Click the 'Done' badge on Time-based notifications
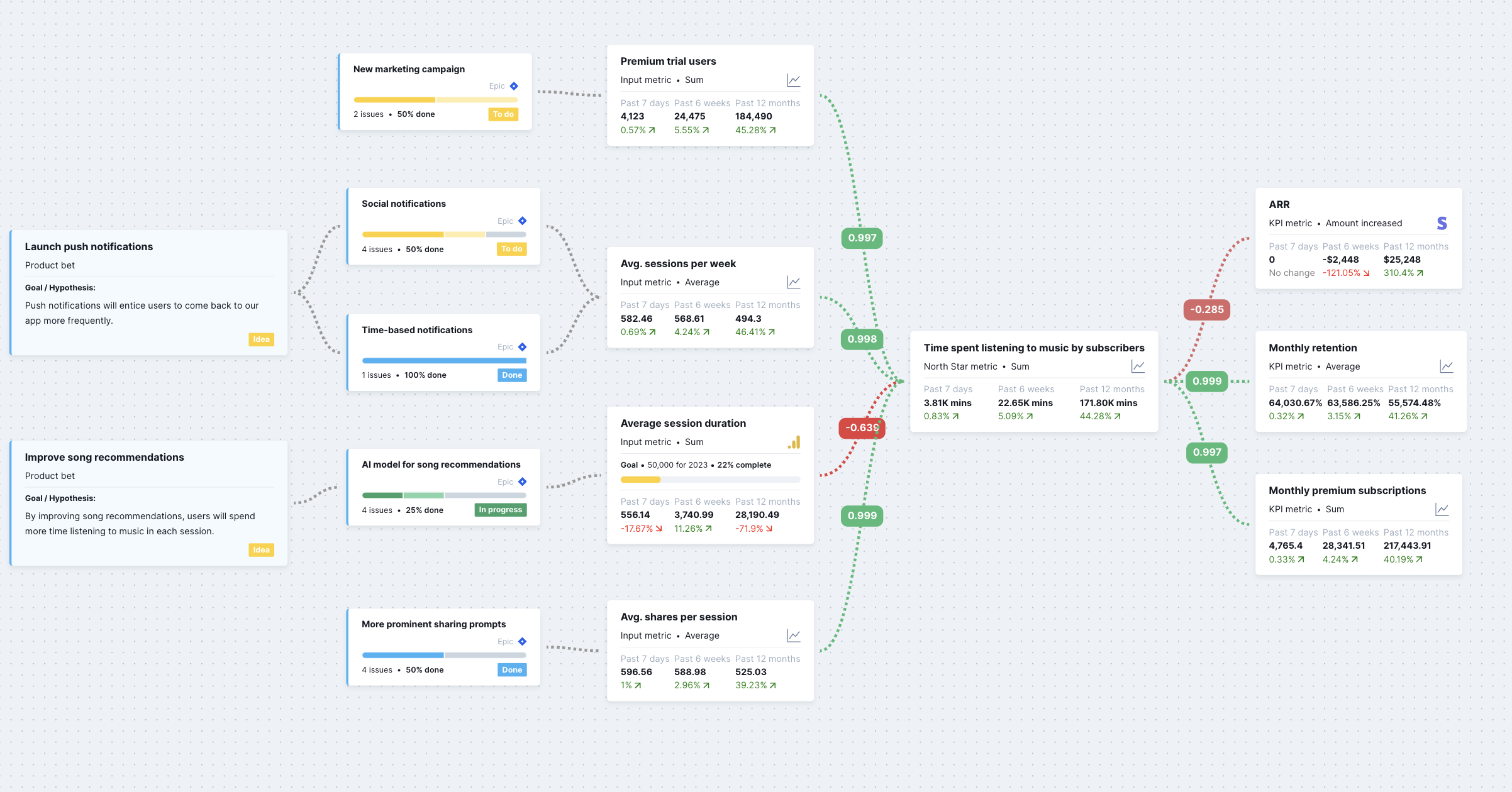 click(511, 375)
